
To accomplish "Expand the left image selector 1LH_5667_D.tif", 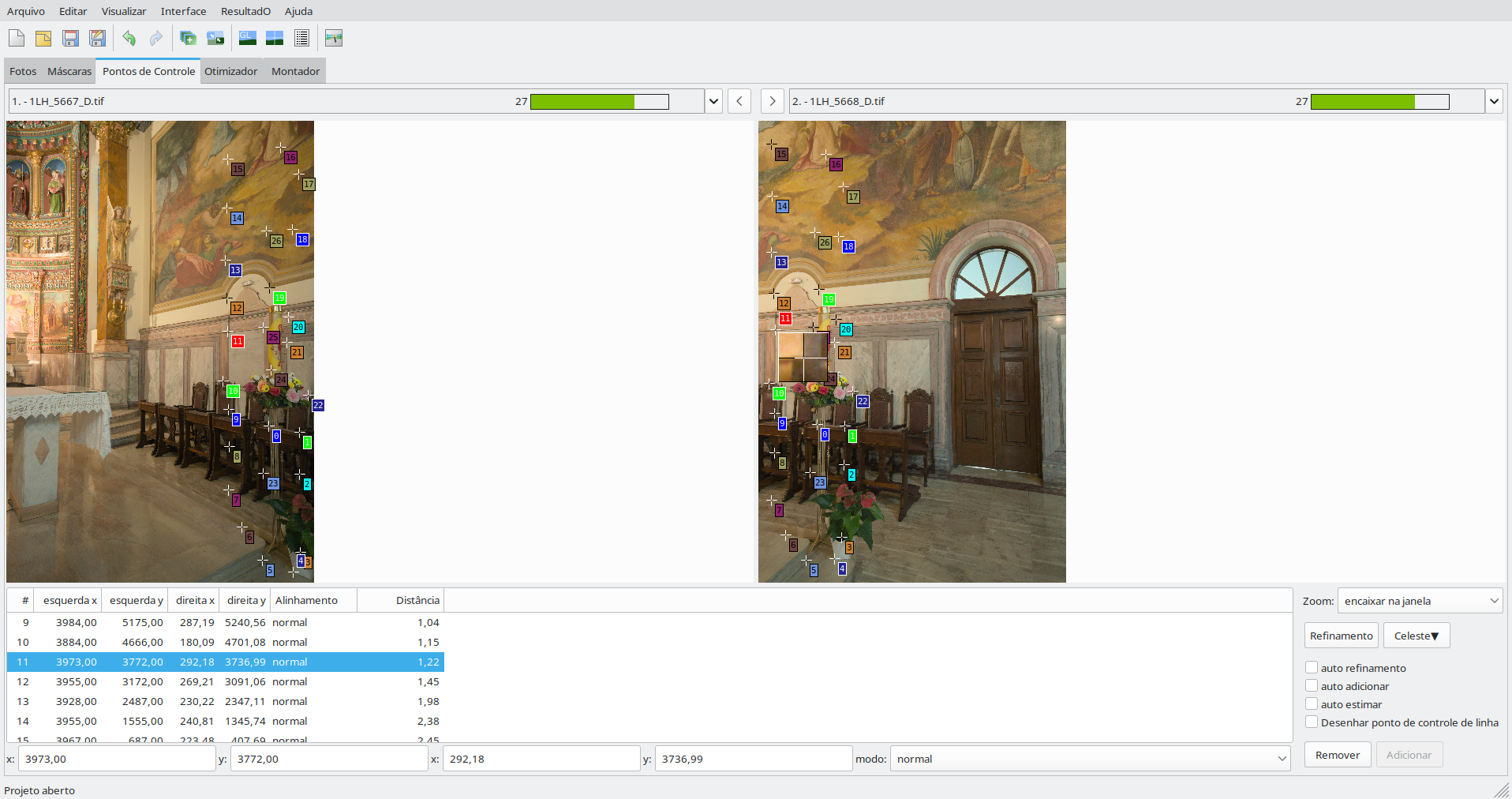I will click(x=713, y=101).
